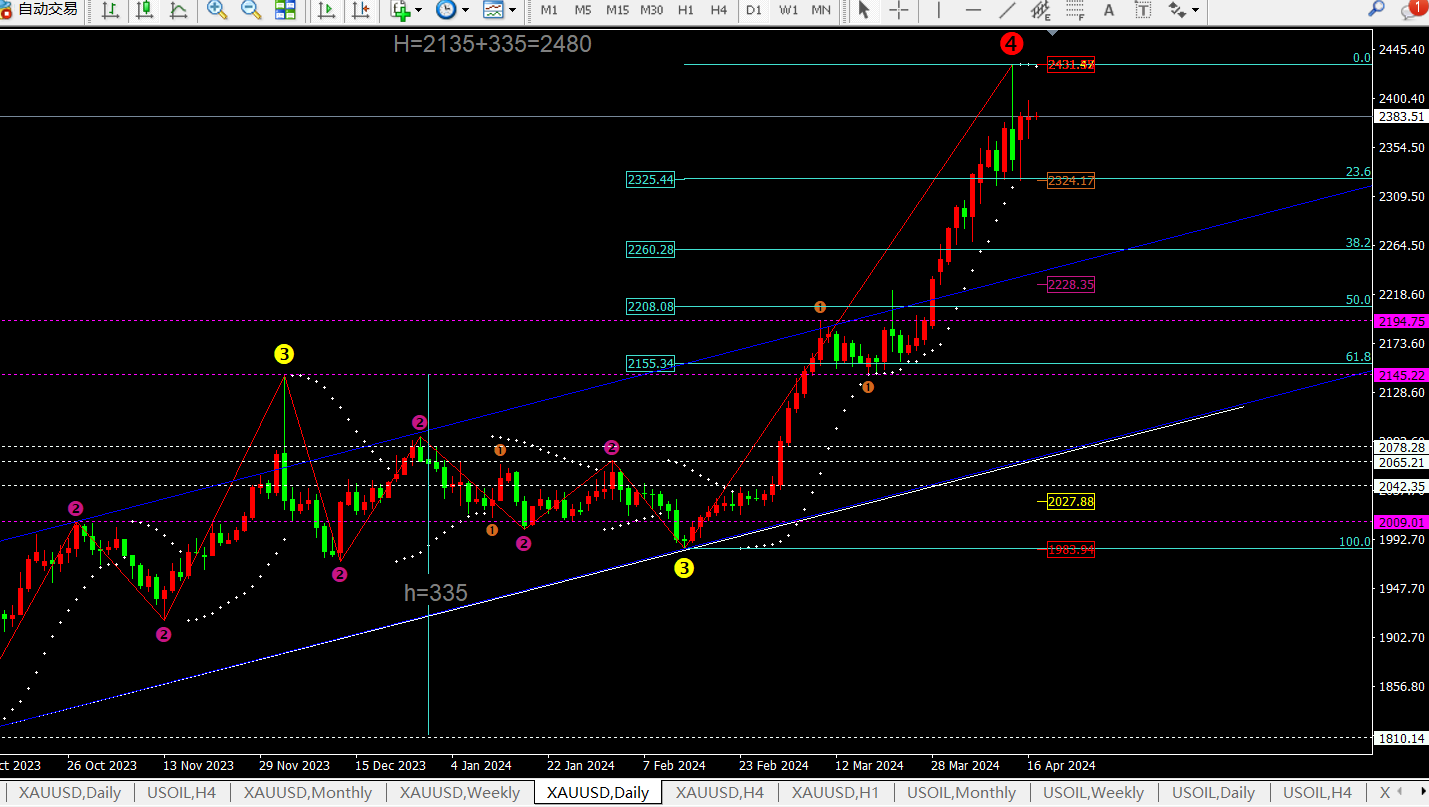
Task: Switch chart to candlesticks type
Action: point(145,10)
